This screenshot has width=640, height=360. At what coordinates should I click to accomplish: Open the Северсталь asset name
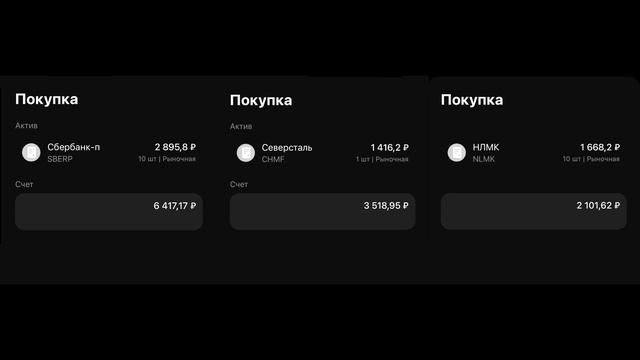287,148
